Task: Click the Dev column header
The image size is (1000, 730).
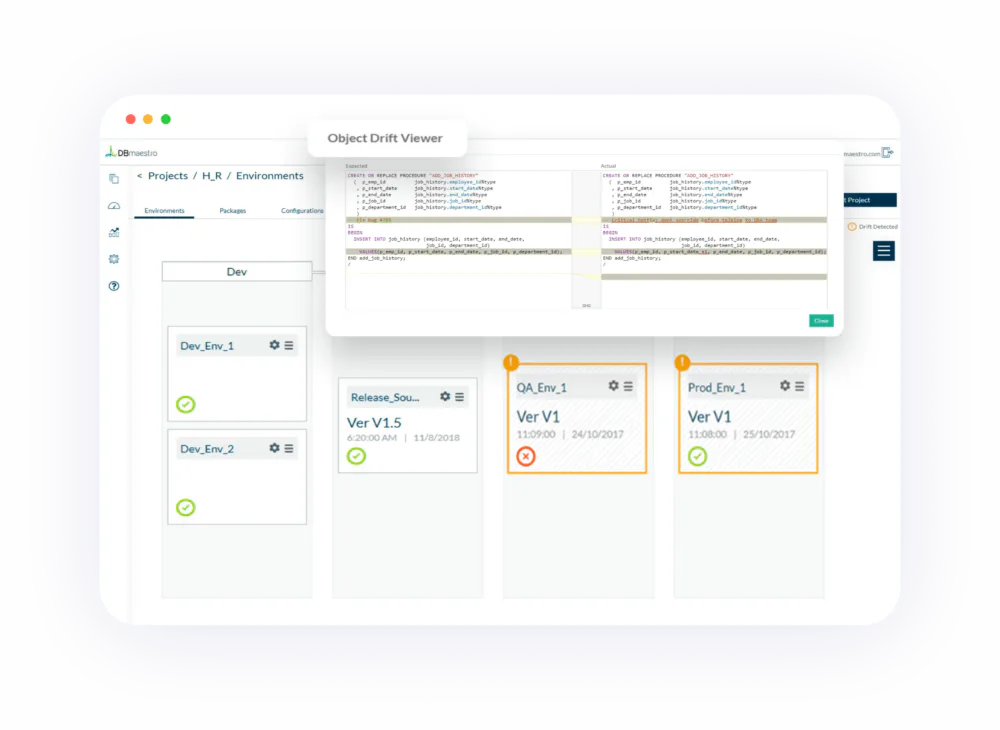Action: [237, 272]
